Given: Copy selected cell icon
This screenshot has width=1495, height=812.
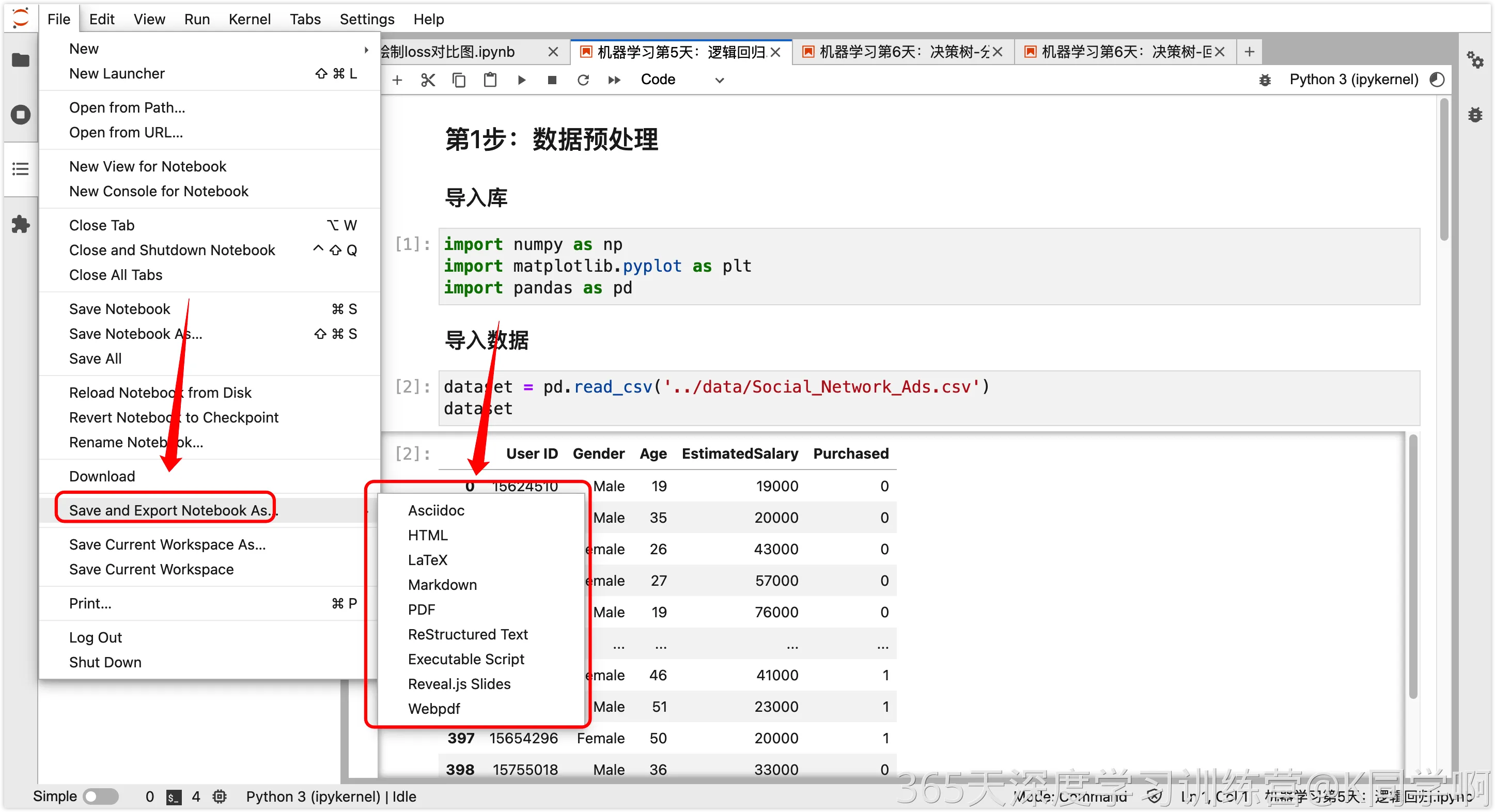Looking at the screenshot, I should point(459,80).
